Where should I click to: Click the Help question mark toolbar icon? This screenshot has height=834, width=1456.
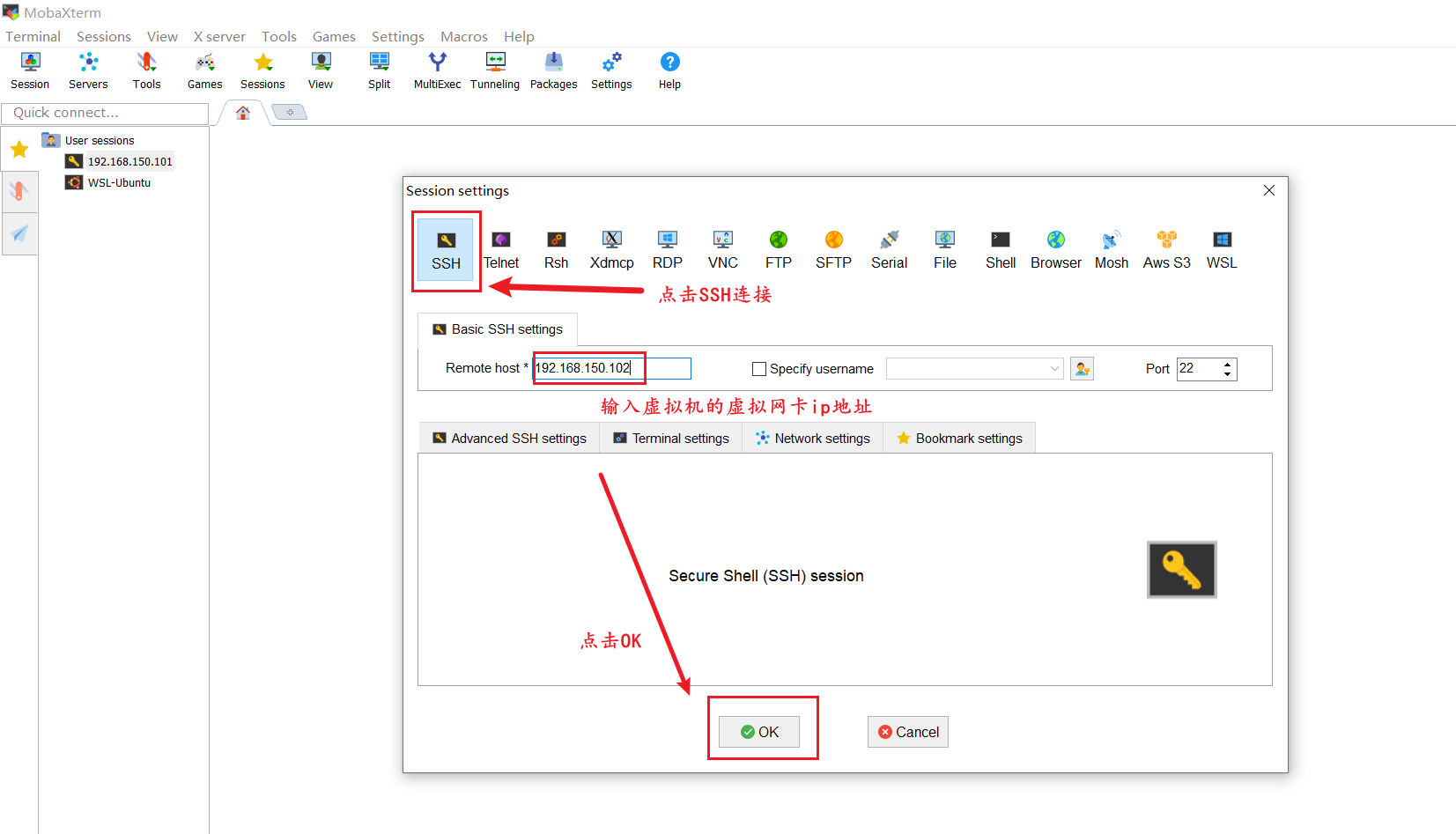point(669,70)
